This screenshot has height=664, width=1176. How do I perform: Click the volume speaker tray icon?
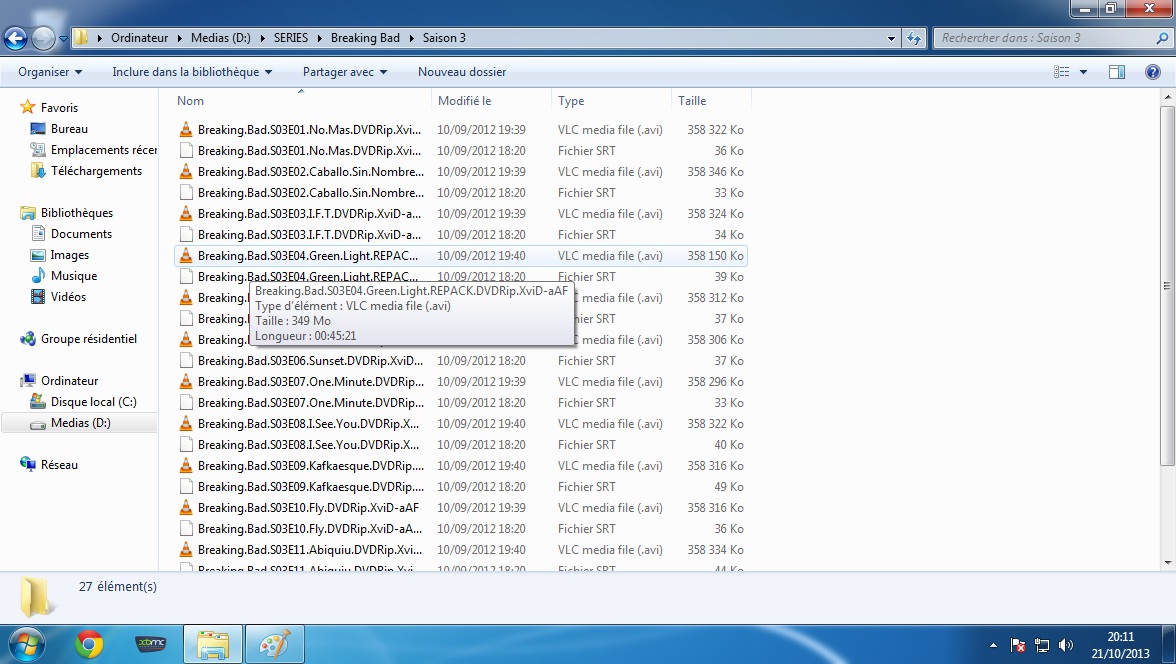point(1065,644)
